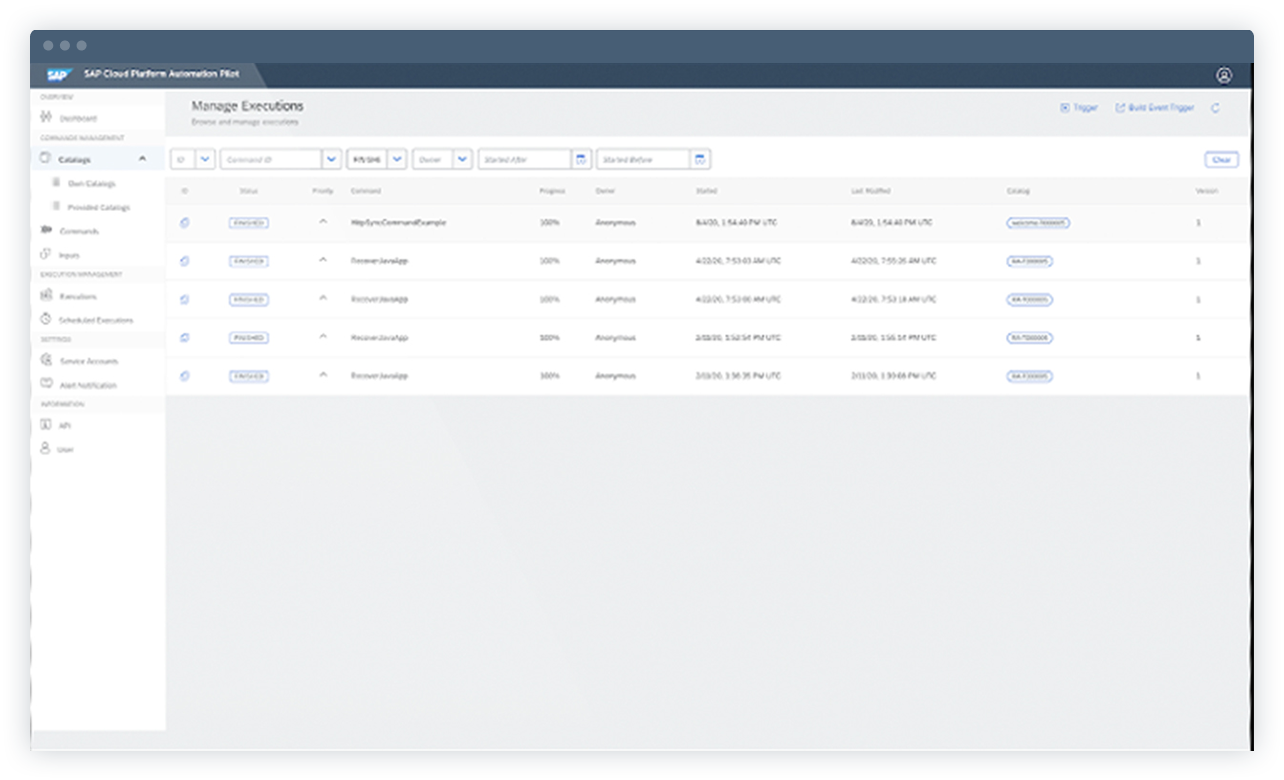Screen dimensions: 1284x780
Task: Click the Scheduled Executions clock icon
Action: coord(45,319)
